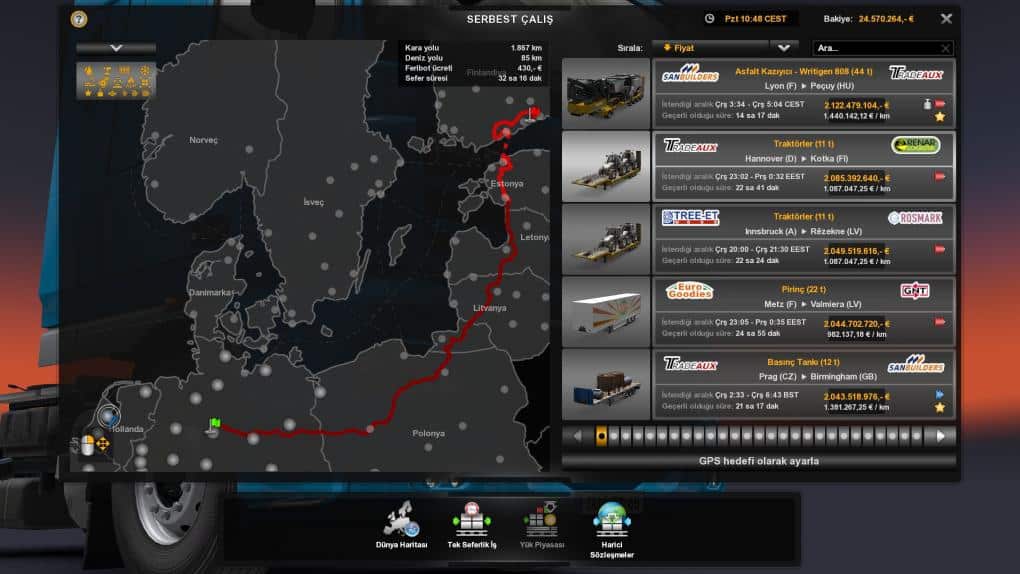Click the red destination flag on map
The height and width of the screenshot is (574, 1020).
(534, 112)
